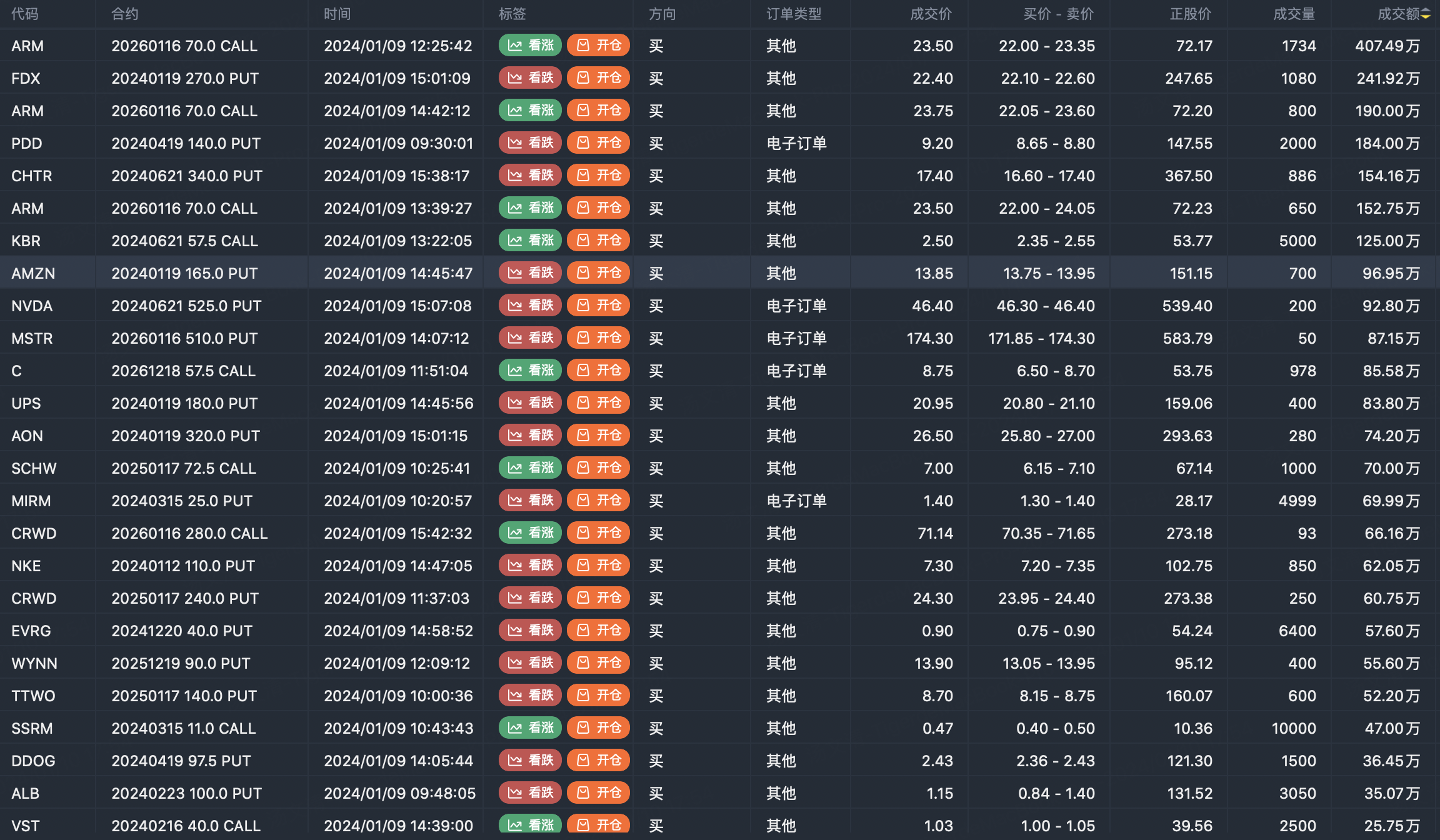Select the VST 40.0 CALL row at the bottom

[x=186, y=826]
